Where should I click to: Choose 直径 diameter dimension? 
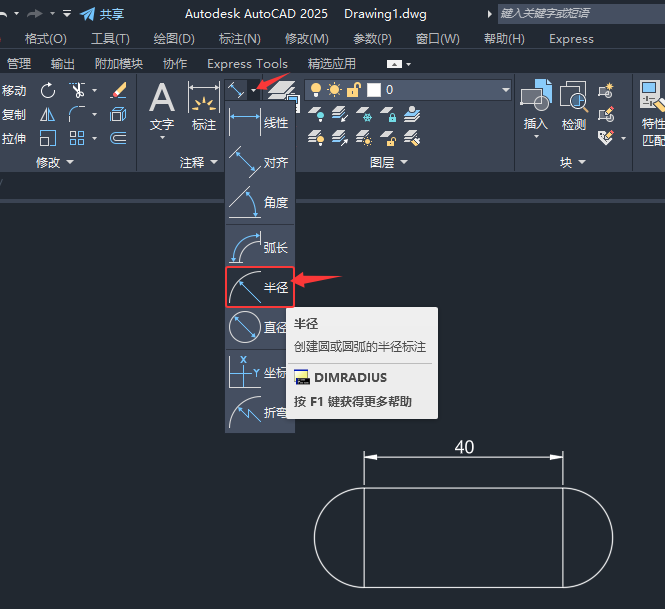tap(257, 327)
